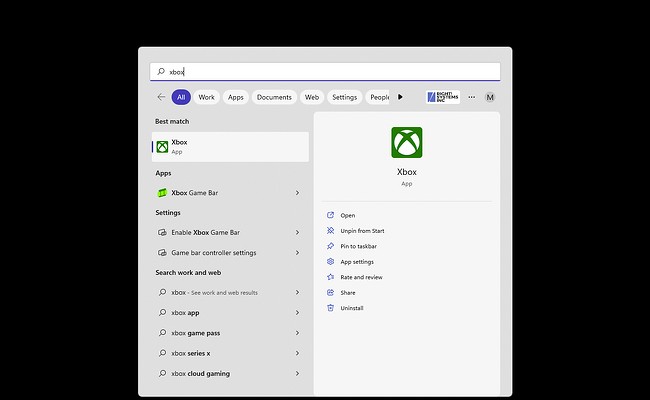This screenshot has width=650, height=400.
Task: Select the xbox app suggestion
Action: click(x=230, y=313)
